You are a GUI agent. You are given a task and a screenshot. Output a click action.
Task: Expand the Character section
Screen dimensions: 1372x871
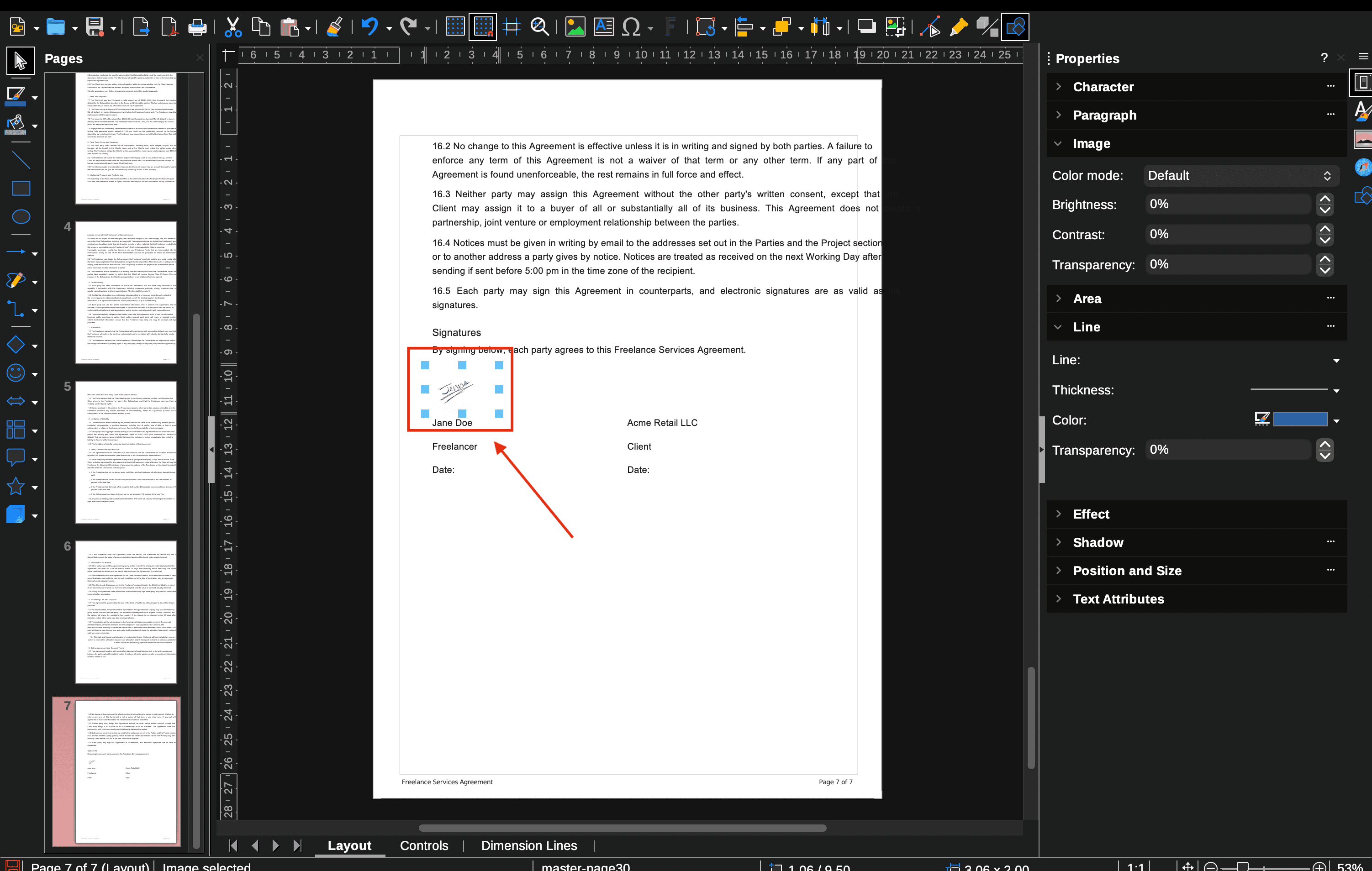click(1059, 87)
